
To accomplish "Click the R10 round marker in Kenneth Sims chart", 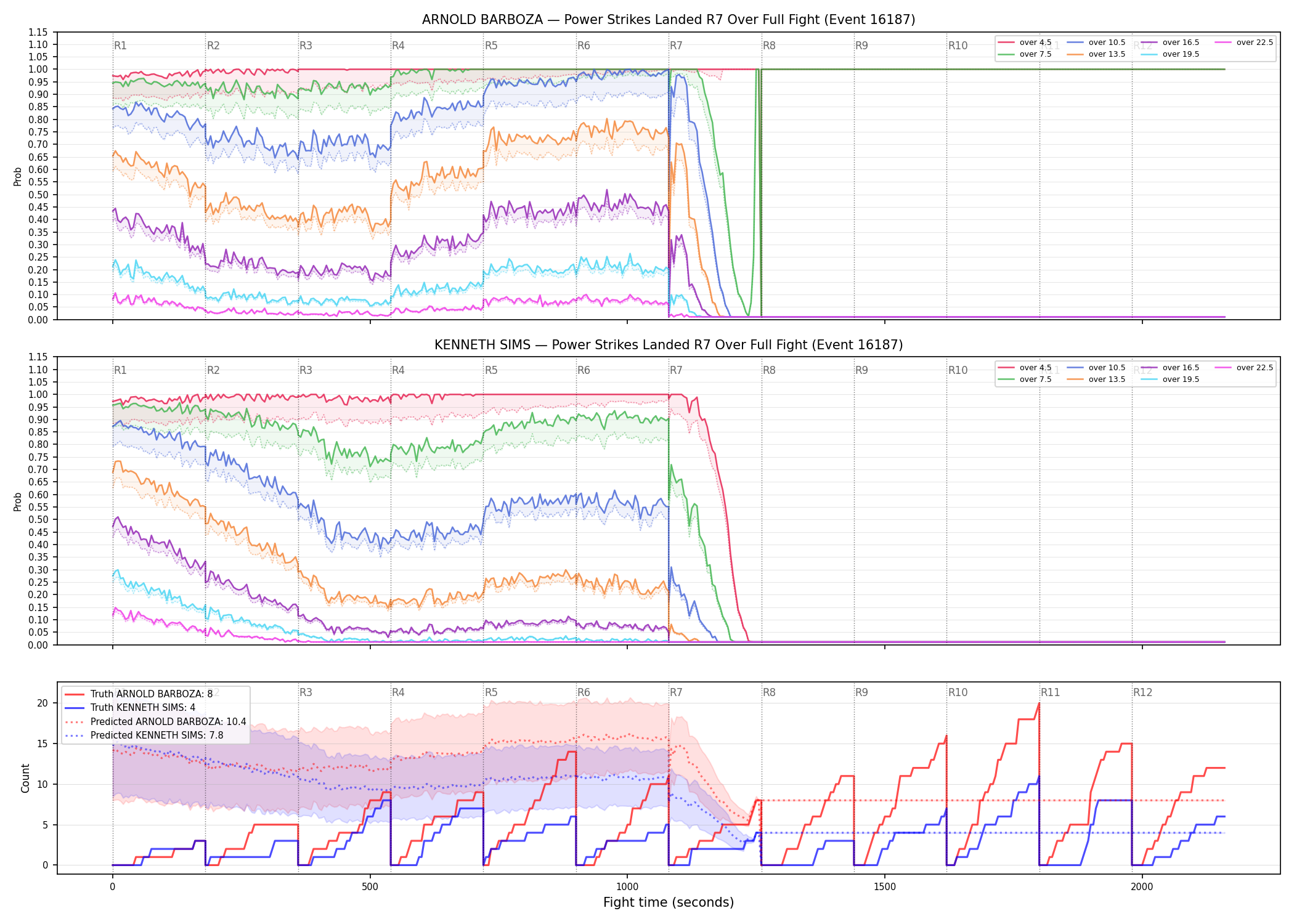I will pyautogui.click(x=958, y=370).
